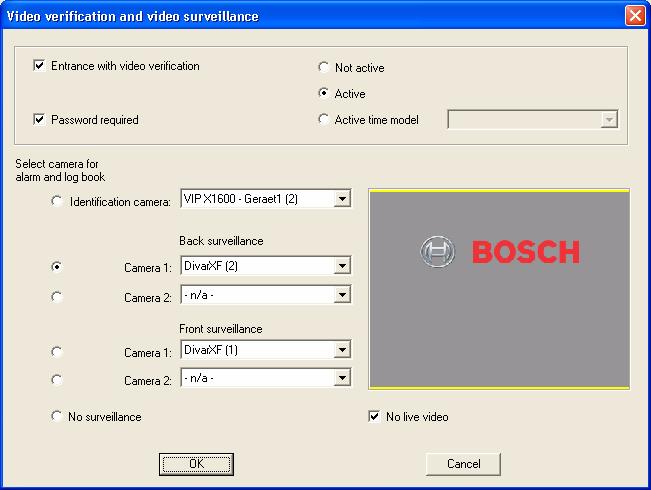Image resolution: width=651 pixels, height=490 pixels.
Task: Click the dialog title bar text
Action: click(133, 16)
